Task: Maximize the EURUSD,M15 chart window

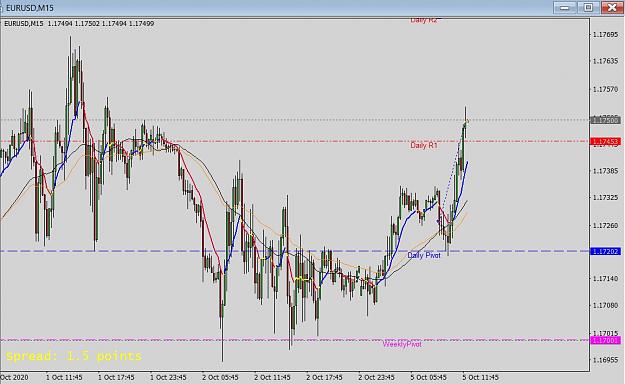Action: coord(588,8)
